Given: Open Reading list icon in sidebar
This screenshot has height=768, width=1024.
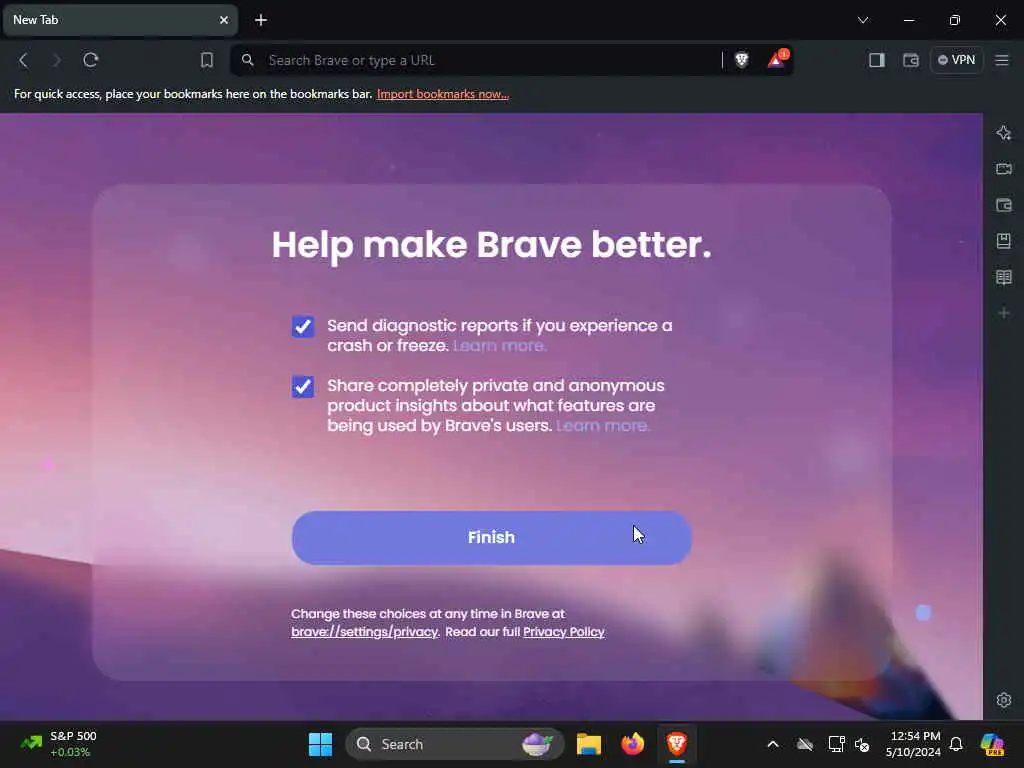Looking at the screenshot, I should pos(1004,277).
